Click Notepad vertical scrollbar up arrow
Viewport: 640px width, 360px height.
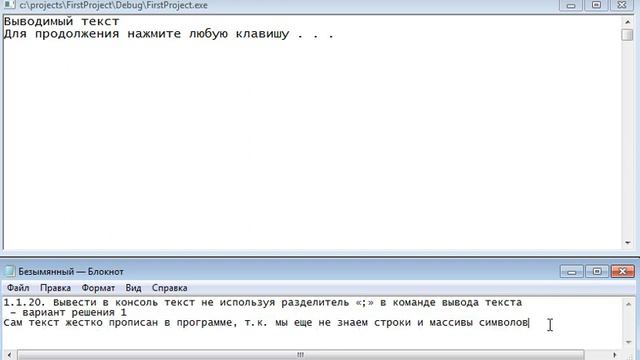pos(628,304)
